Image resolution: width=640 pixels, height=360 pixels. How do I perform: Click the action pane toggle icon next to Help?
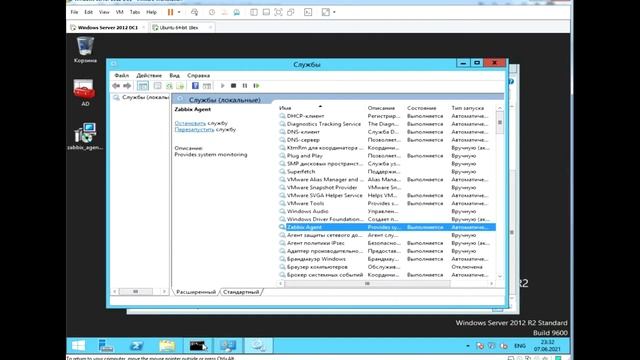pyautogui.click(x=207, y=86)
